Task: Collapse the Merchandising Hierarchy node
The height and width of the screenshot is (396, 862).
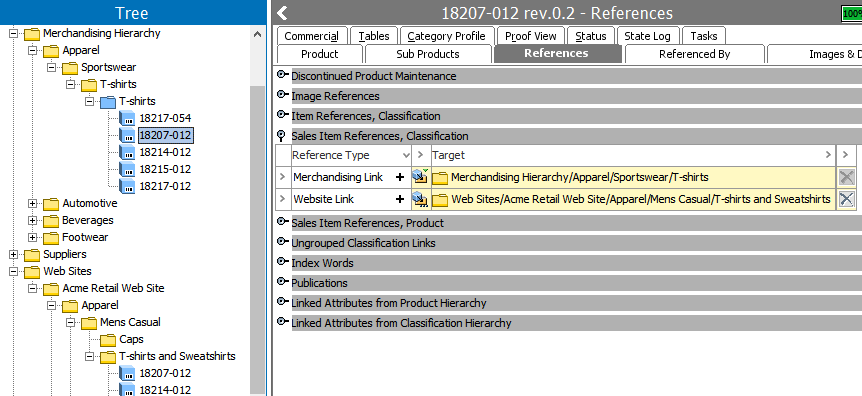Action: (14, 34)
